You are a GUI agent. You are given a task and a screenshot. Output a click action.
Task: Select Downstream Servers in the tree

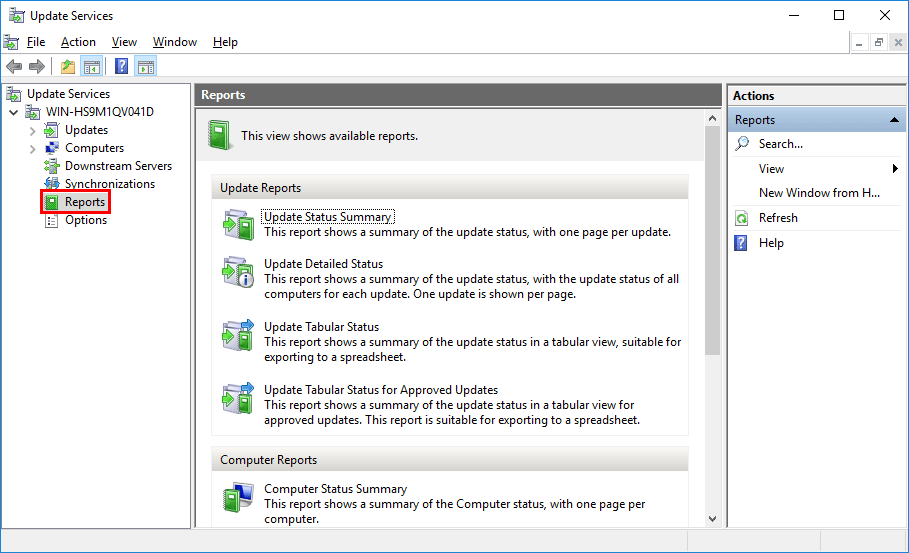(118, 166)
